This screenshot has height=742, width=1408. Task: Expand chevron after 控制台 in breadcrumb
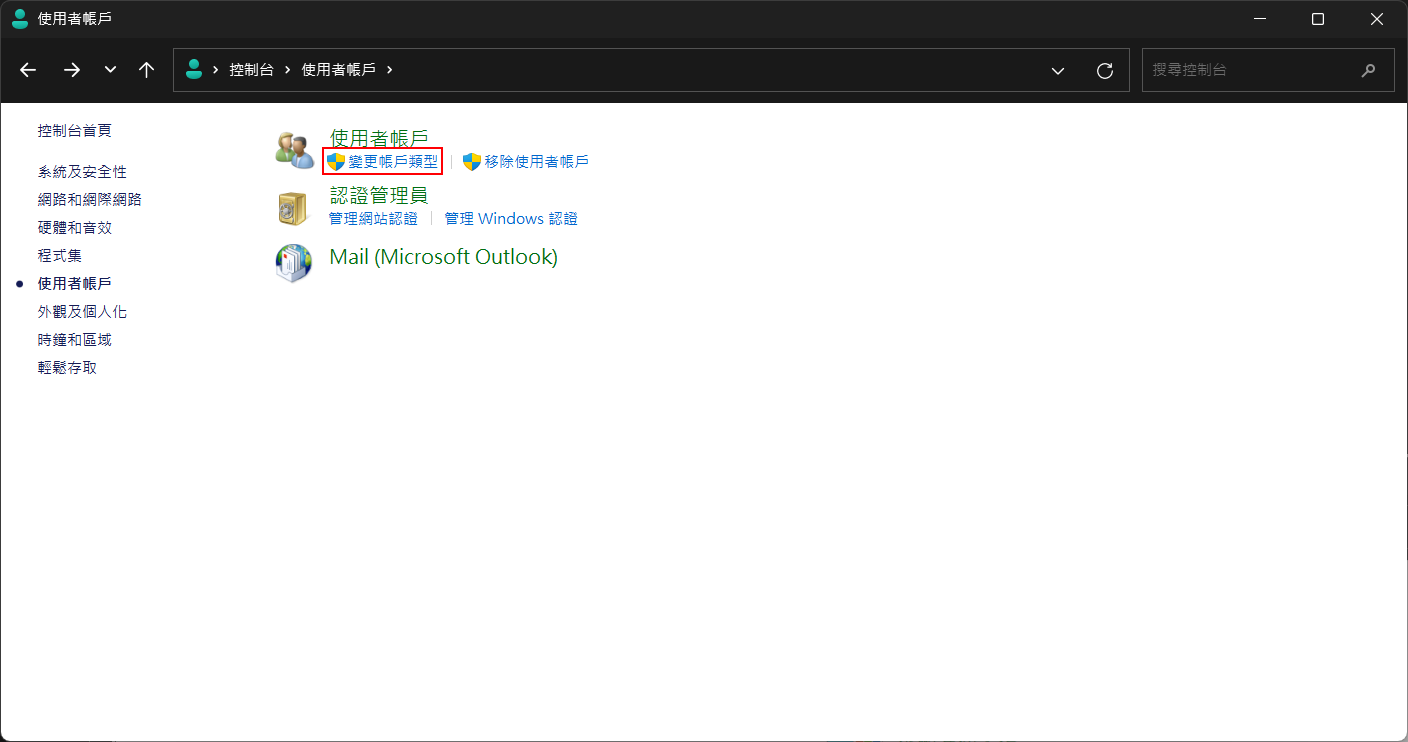[288, 70]
